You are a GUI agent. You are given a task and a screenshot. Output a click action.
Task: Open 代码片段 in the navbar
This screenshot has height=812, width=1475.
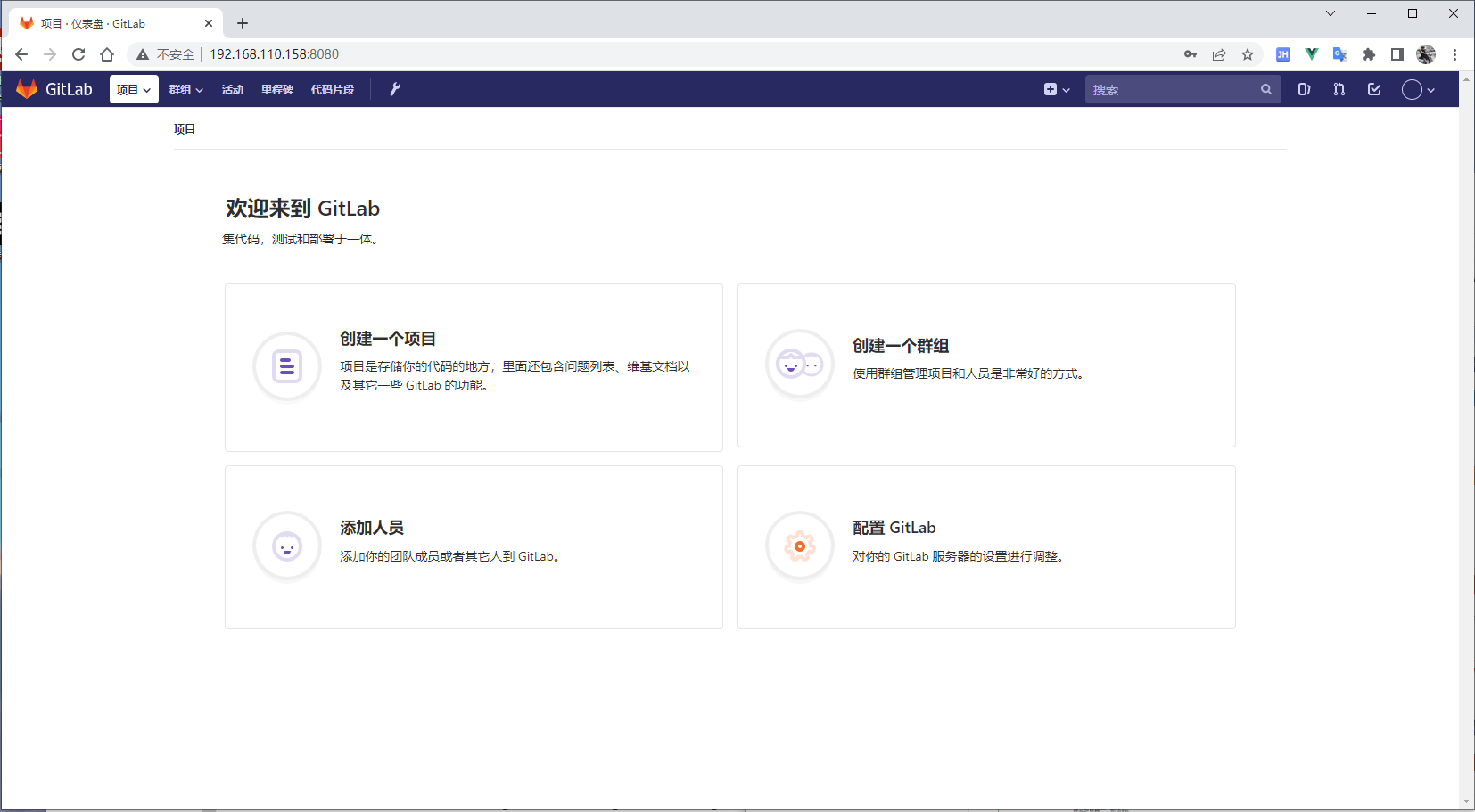[x=333, y=90]
